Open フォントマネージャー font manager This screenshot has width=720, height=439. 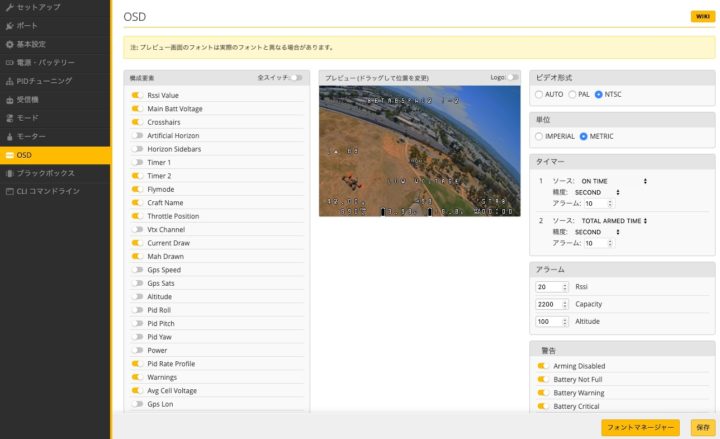point(640,427)
